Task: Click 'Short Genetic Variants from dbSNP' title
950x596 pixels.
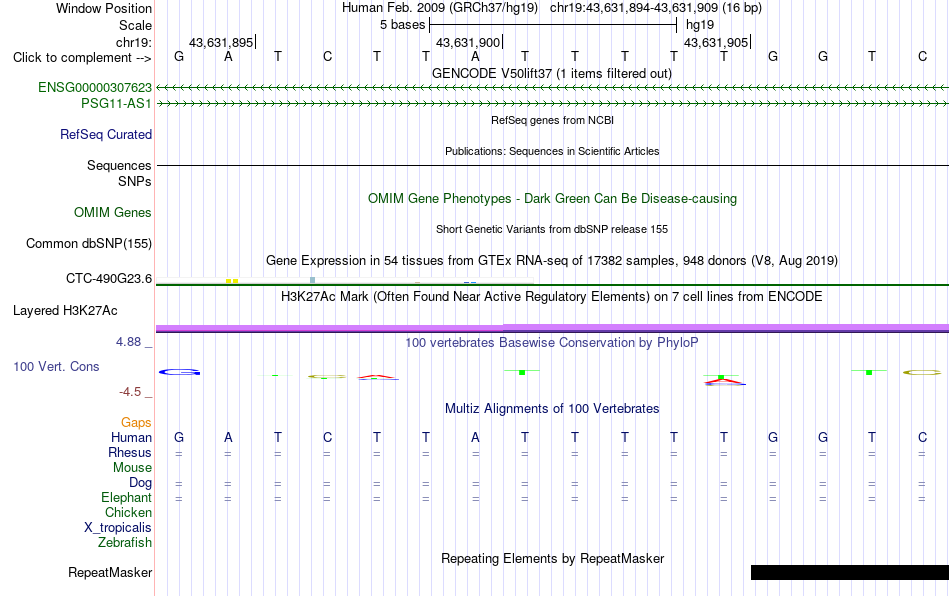Action: [552, 229]
